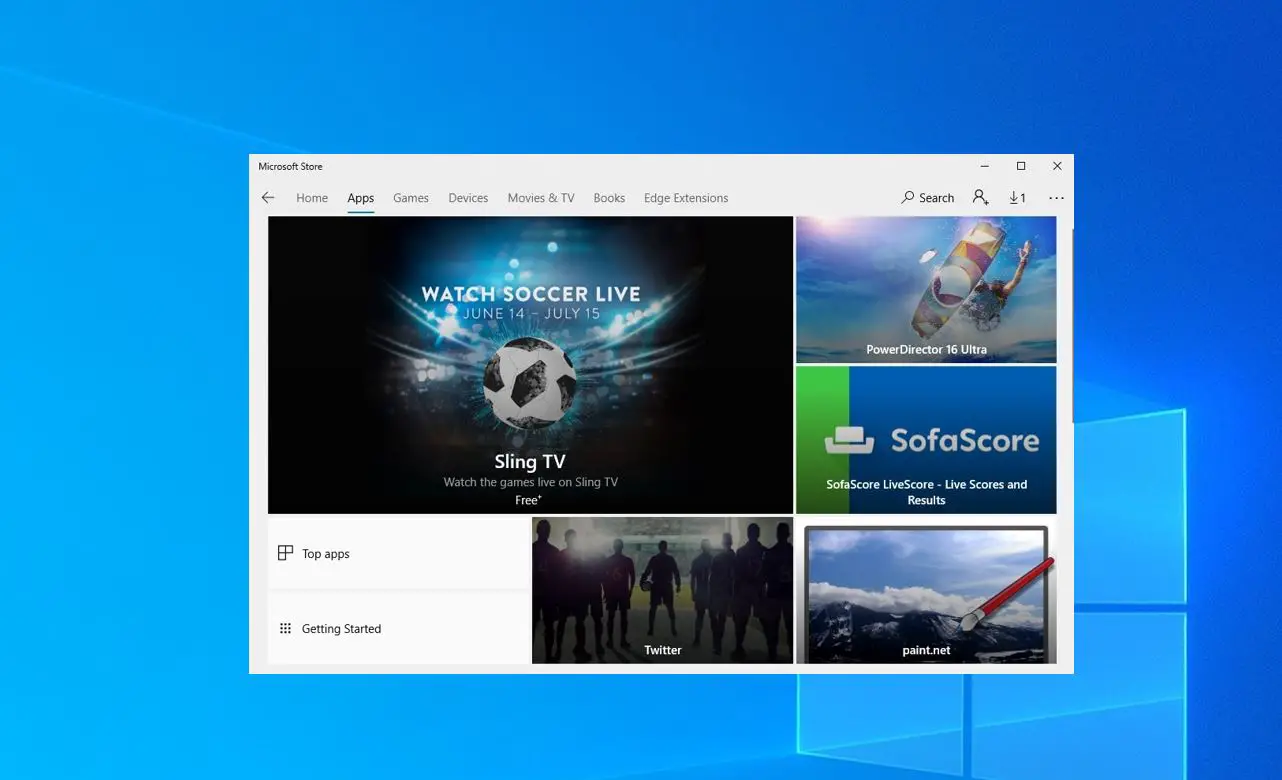Switch to the Home tab
This screenshot has width=1282, height=780.
[312, 198]
